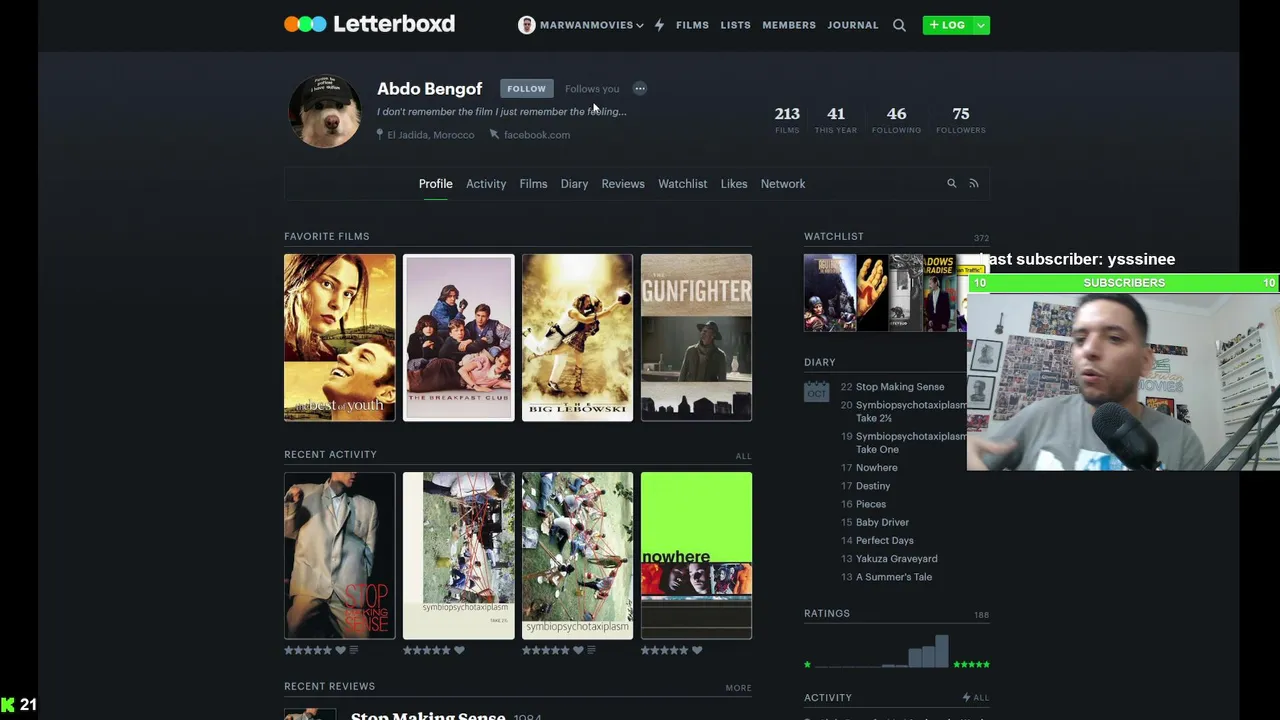Open the Nowhere recent activity poster
Screen dimensions: 1280x720
(697, 556)
